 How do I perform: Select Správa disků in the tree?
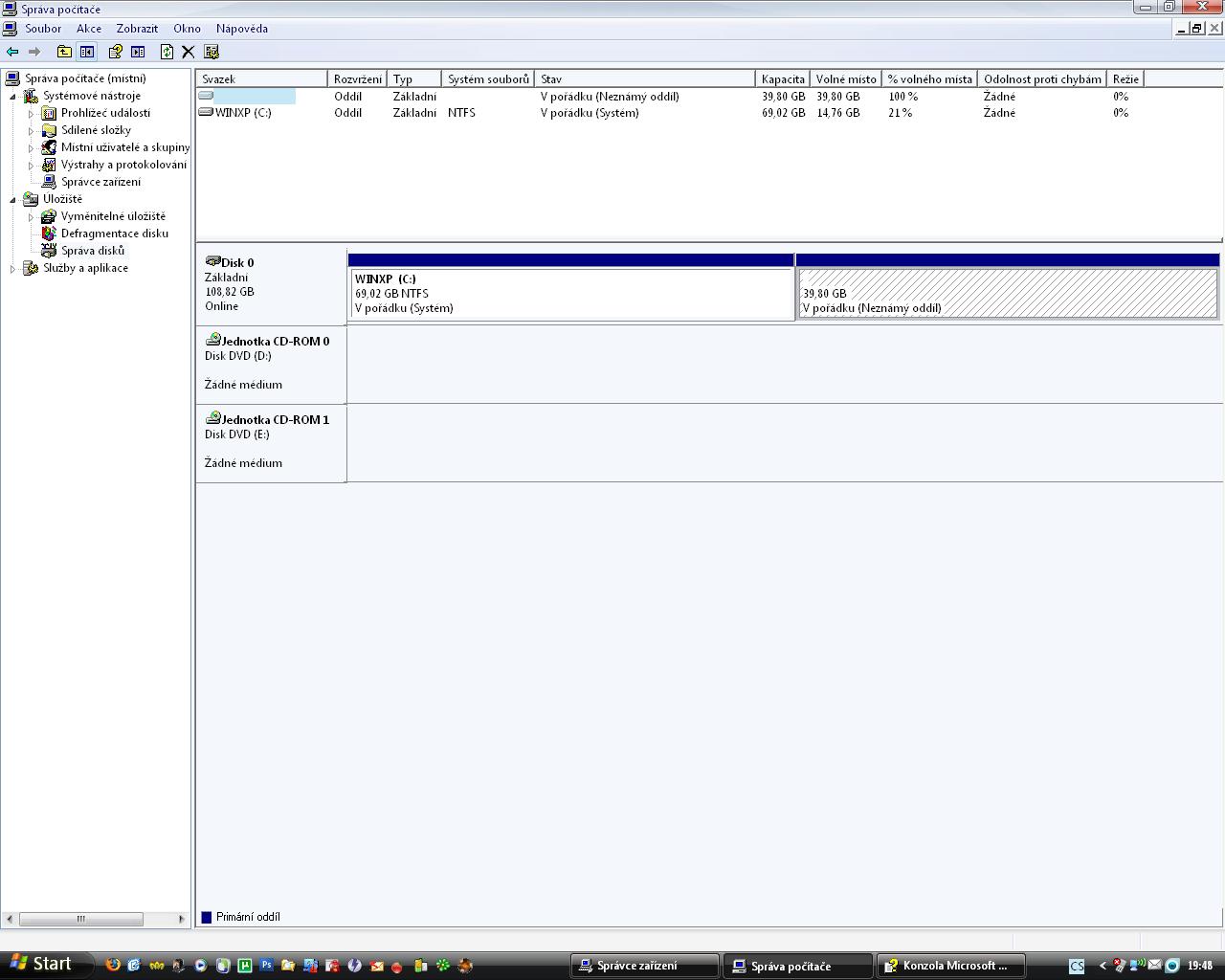(93, 251)
